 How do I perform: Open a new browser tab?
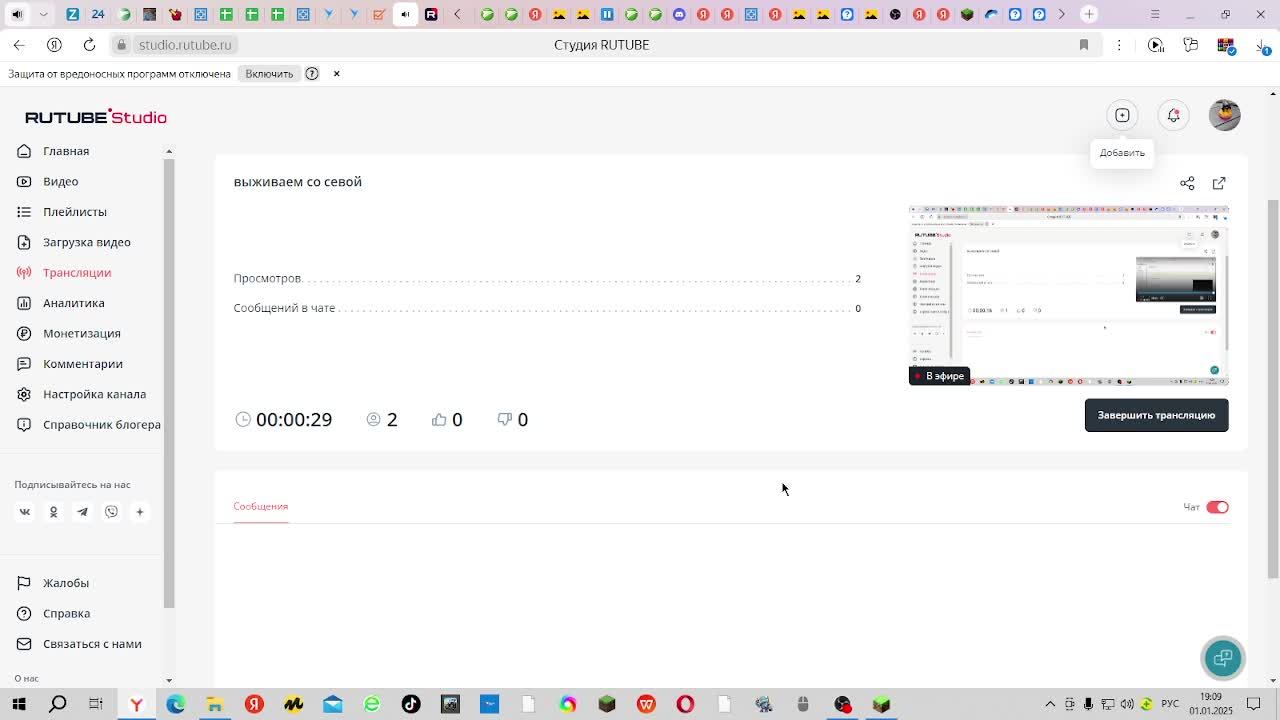[1089, 14]
